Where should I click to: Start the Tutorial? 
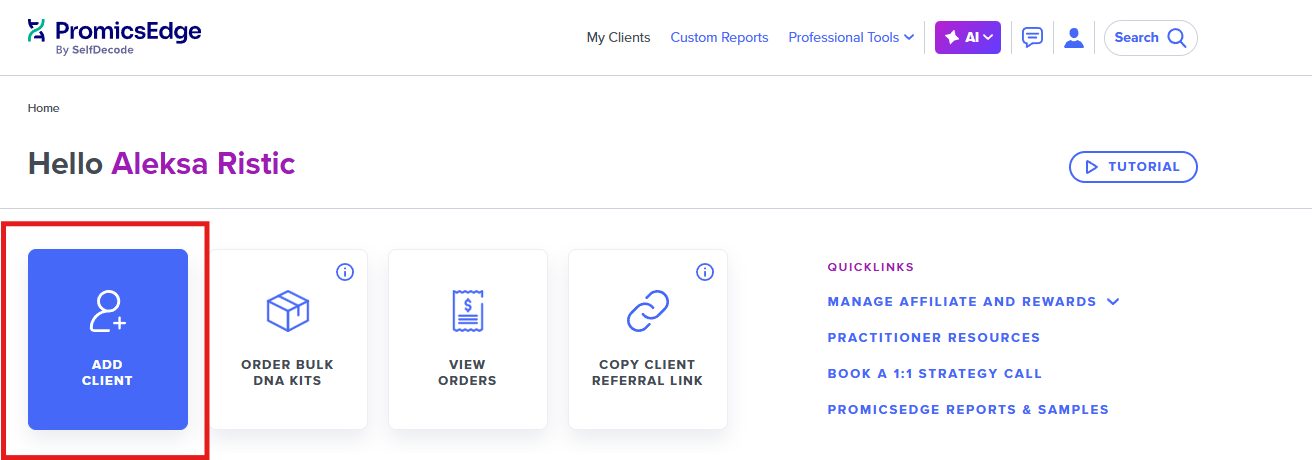pos(1133,167)
